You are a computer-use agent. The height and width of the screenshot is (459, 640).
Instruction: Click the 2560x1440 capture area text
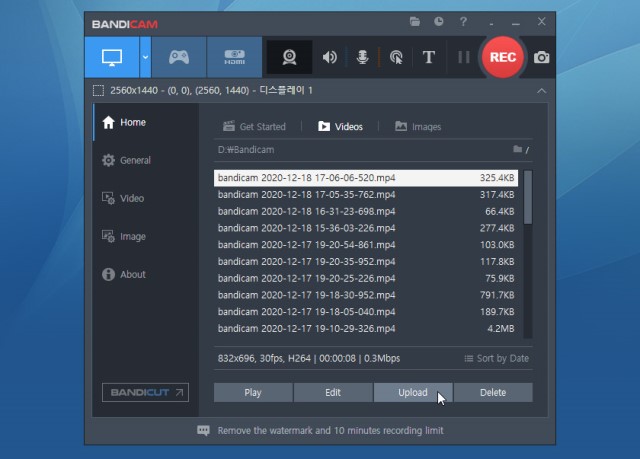[211, 91]
